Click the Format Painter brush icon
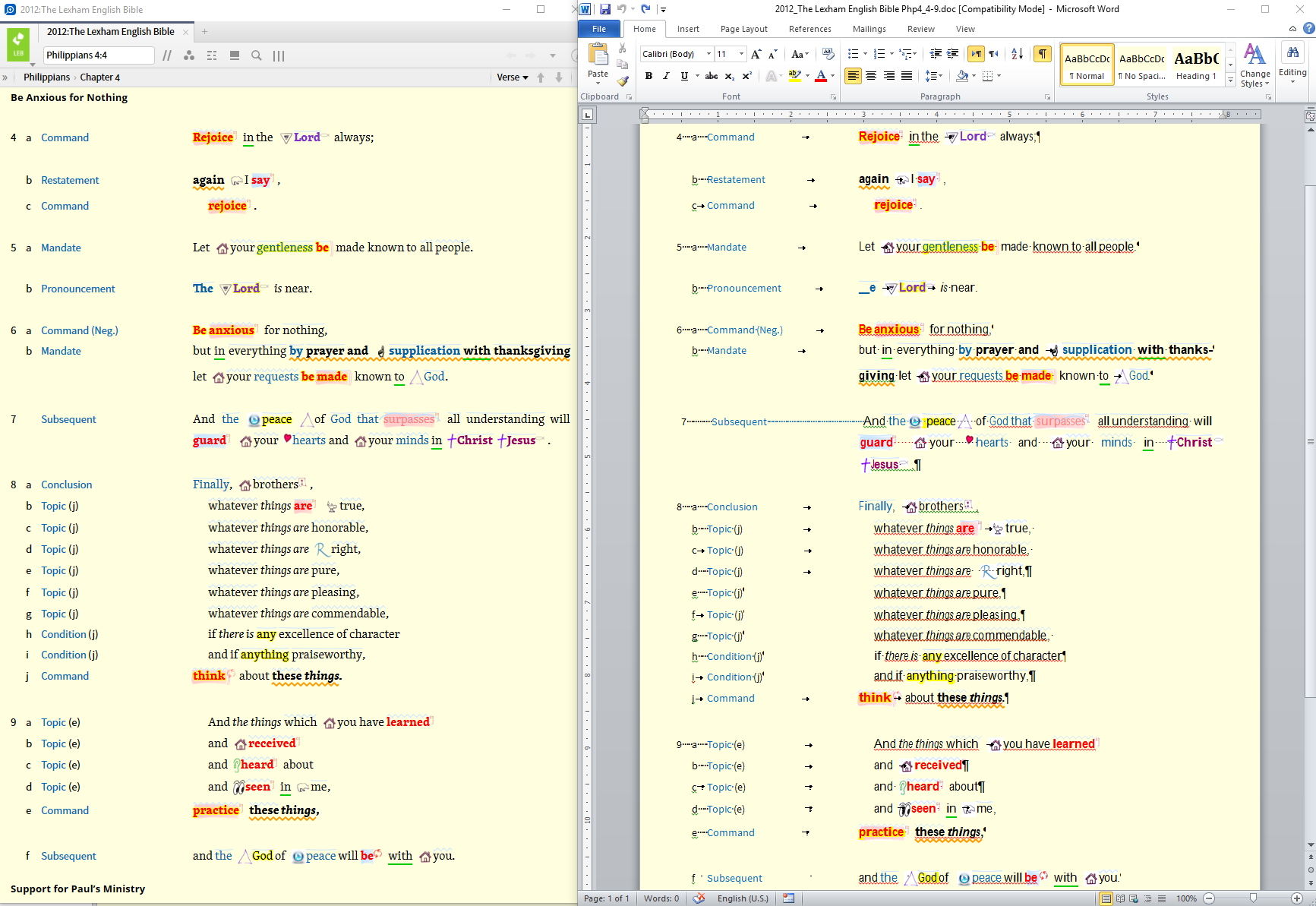 click(x=623, y=80)
